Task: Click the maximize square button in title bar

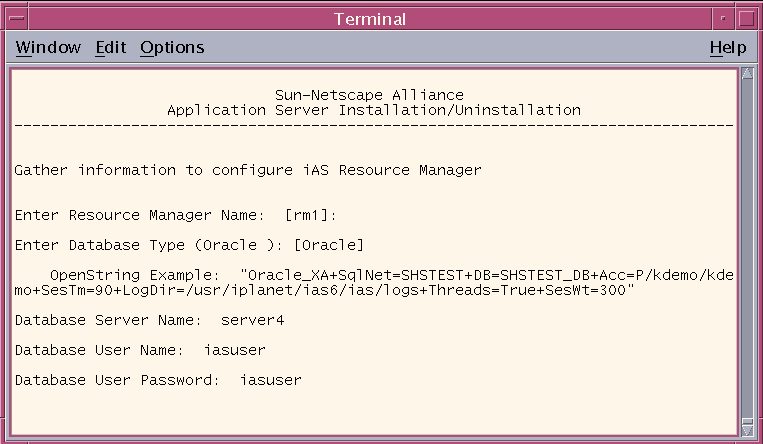Action: (746, 18)
